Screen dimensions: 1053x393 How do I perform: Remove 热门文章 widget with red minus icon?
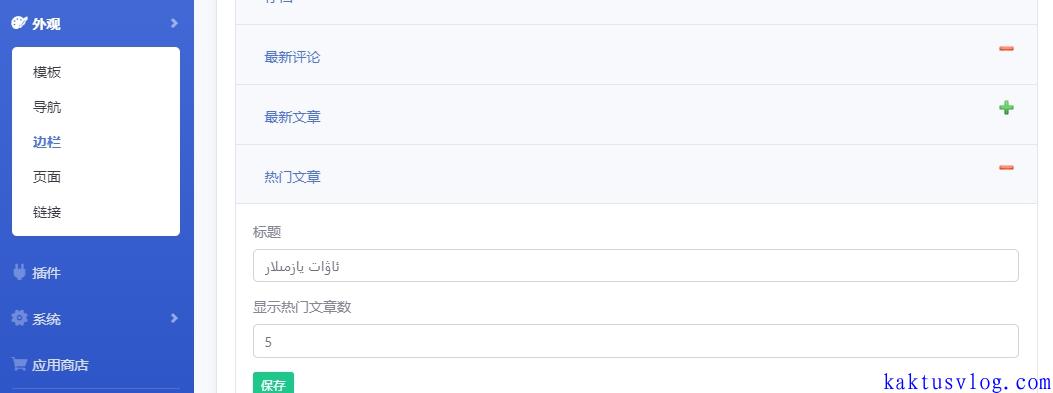coord(1005,167)
